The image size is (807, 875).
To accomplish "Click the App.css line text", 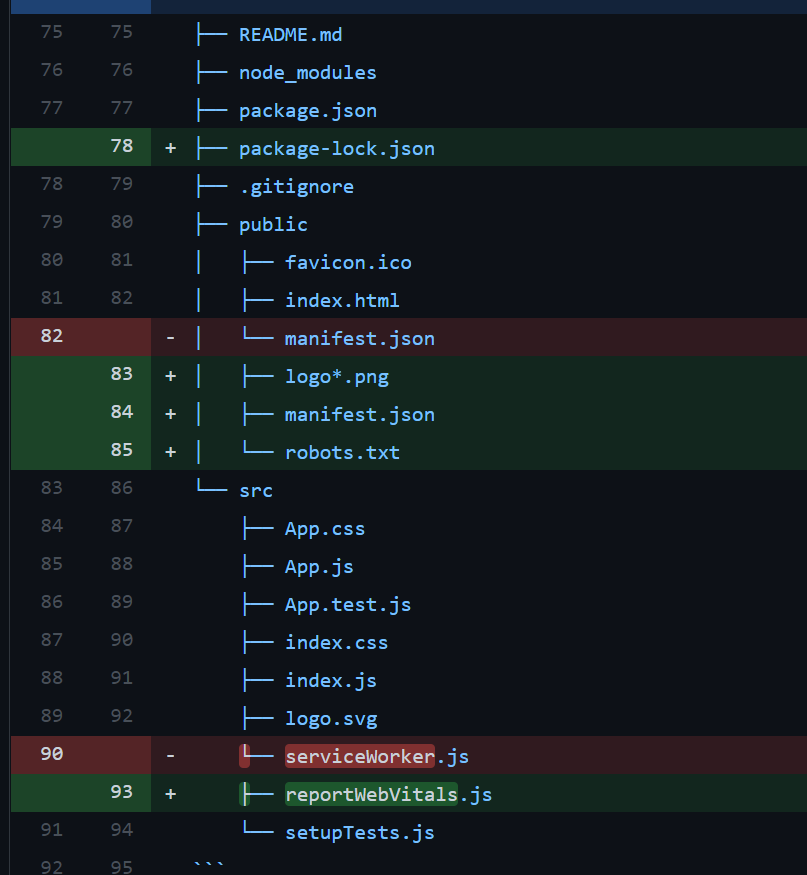I will 325,528.
